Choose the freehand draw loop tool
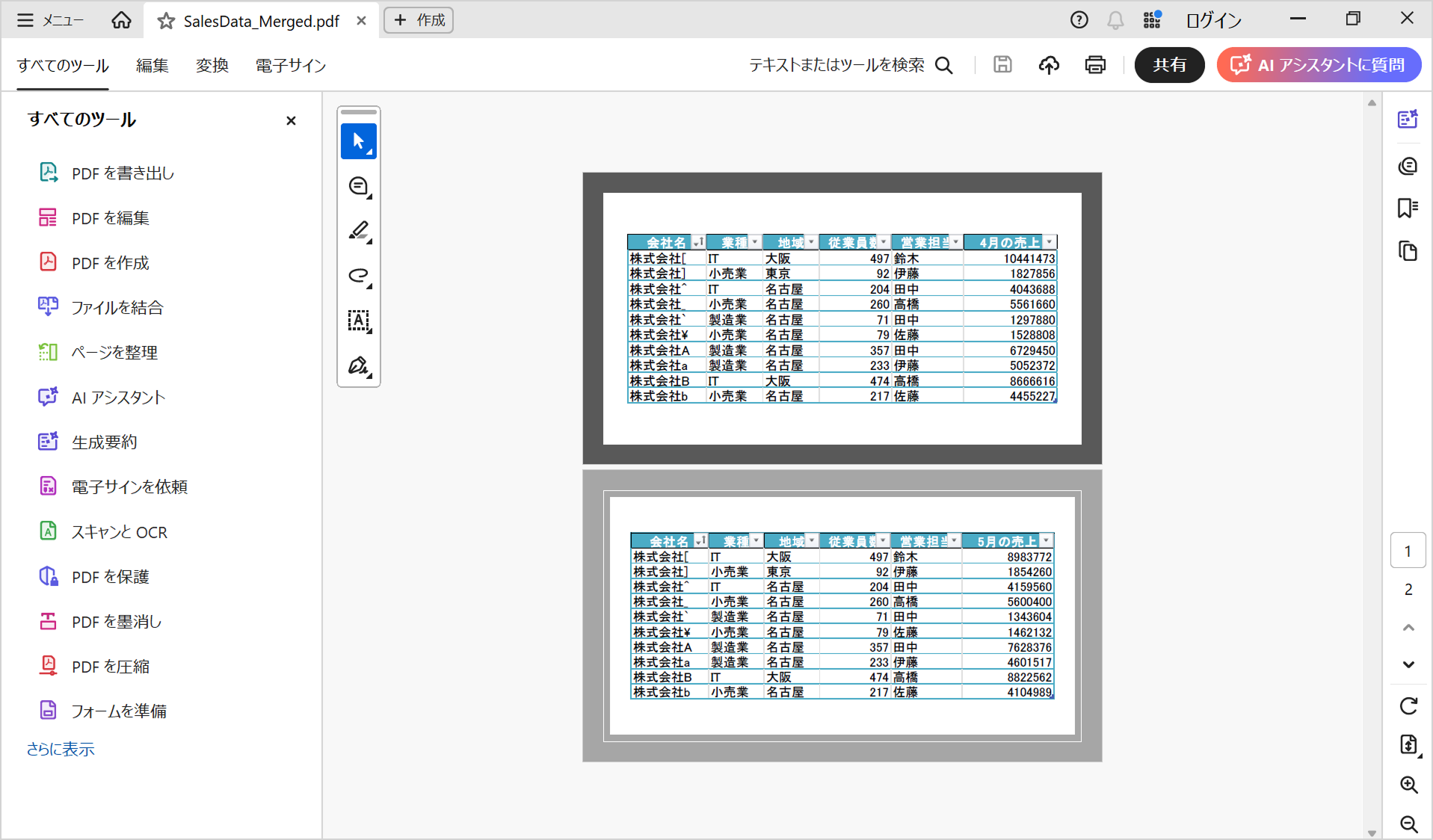This screenshot has height=840, width=1433. point(358,276)
